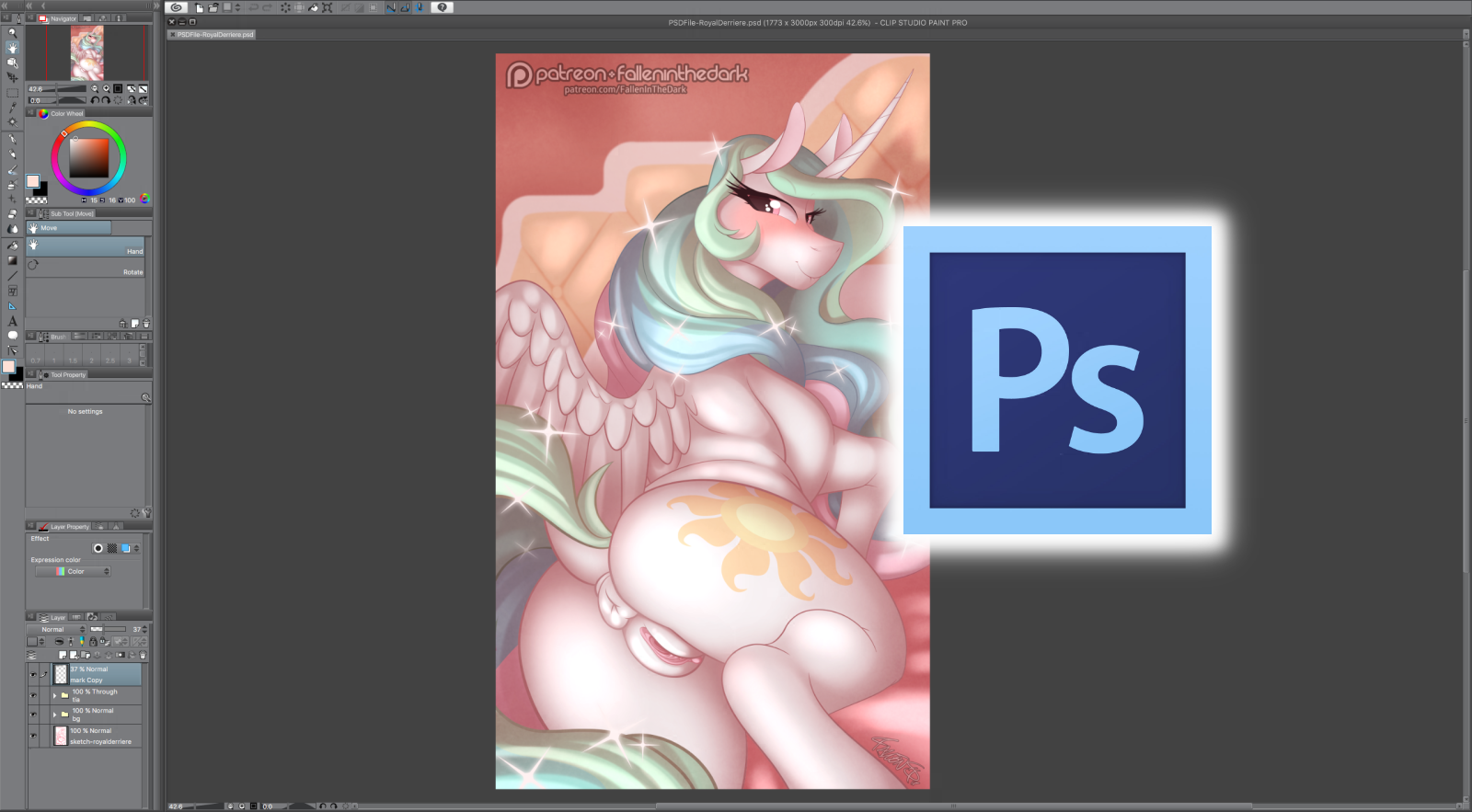
Task: Expand the 'bg' layer folder
Action: coord(55,715)
